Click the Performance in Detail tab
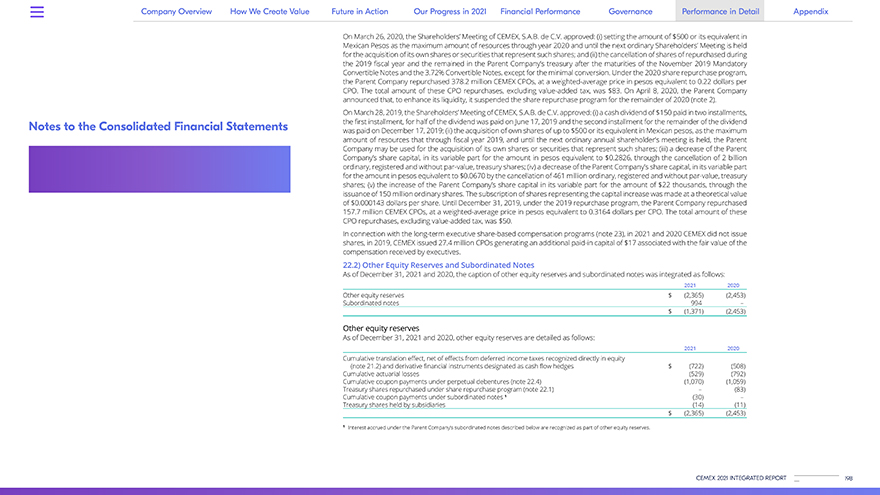This screenshot has height=495, width=880. tap(720, 12)
